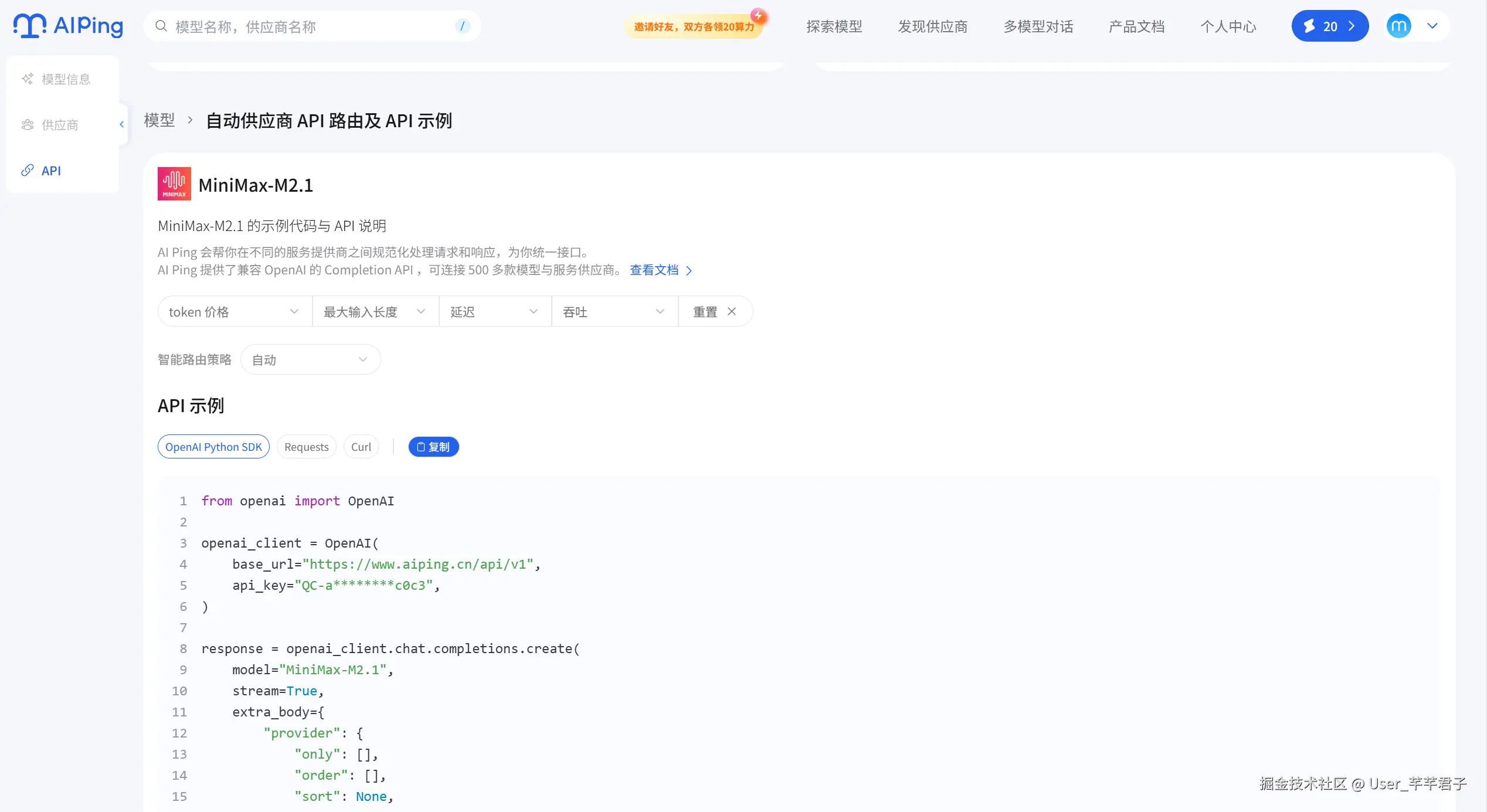Expand the 最大输入长度 dropdown
The image size is (1487, 812).
point(375,312)
